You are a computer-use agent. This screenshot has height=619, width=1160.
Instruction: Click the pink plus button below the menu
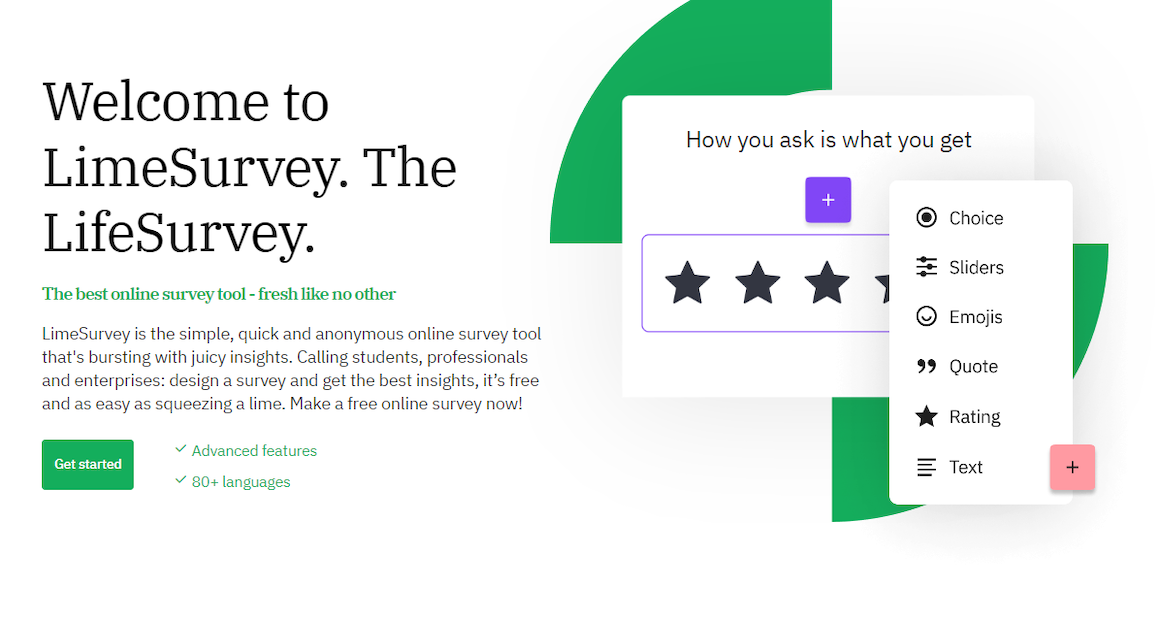[1072, 467]
